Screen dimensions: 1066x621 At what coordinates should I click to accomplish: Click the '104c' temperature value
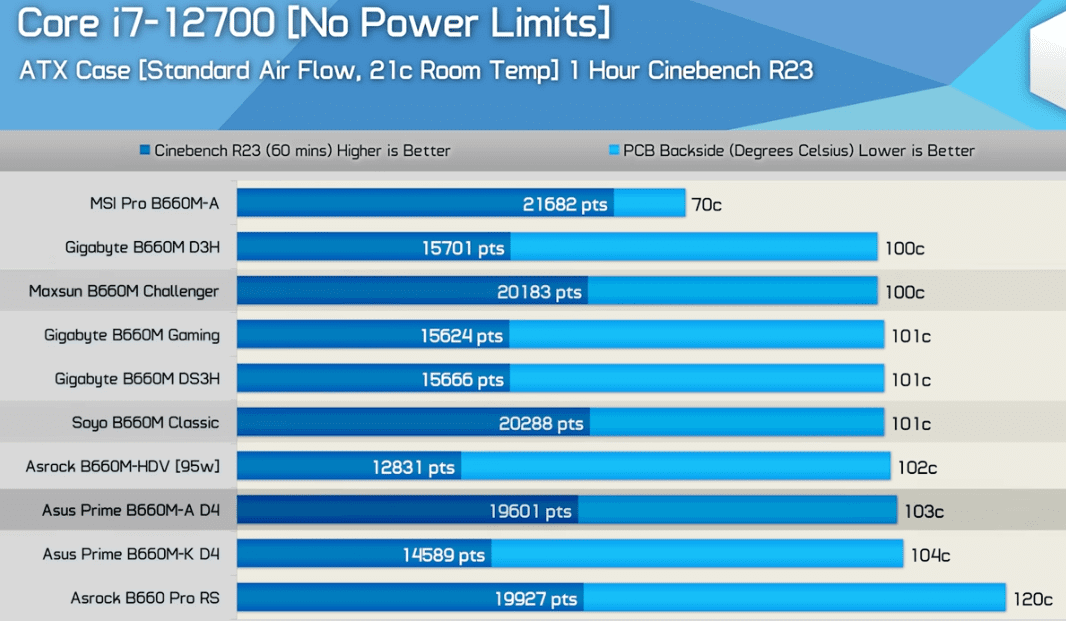tap(930, 555)
